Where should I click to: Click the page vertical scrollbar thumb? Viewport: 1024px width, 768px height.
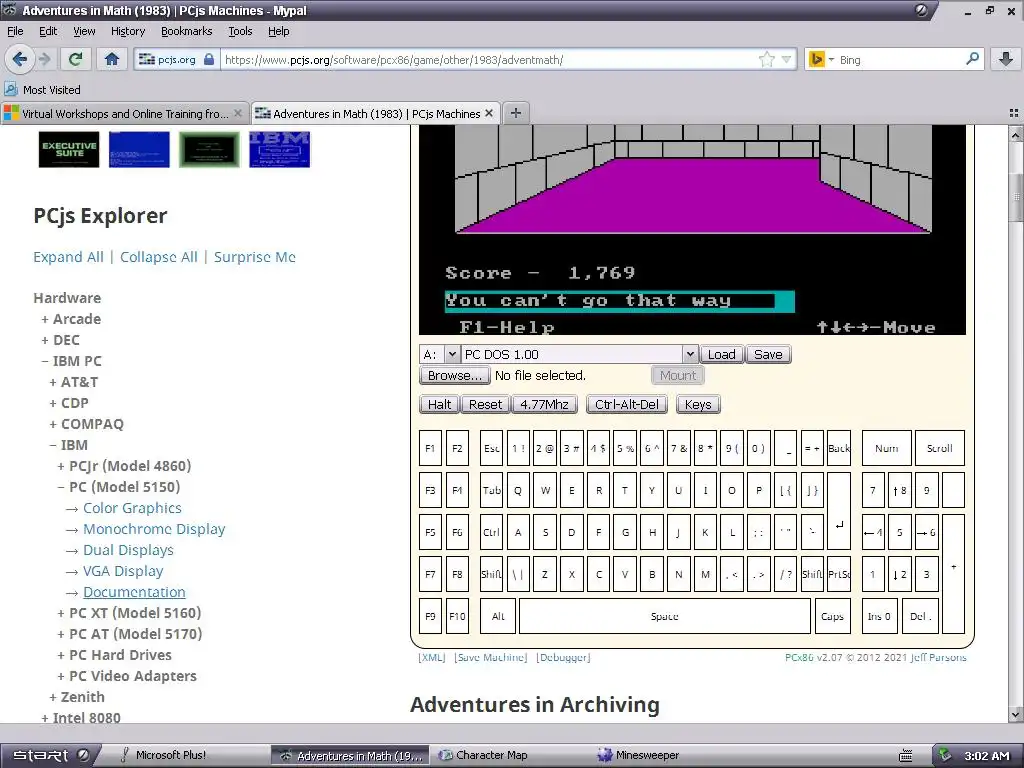(1016, 197)
